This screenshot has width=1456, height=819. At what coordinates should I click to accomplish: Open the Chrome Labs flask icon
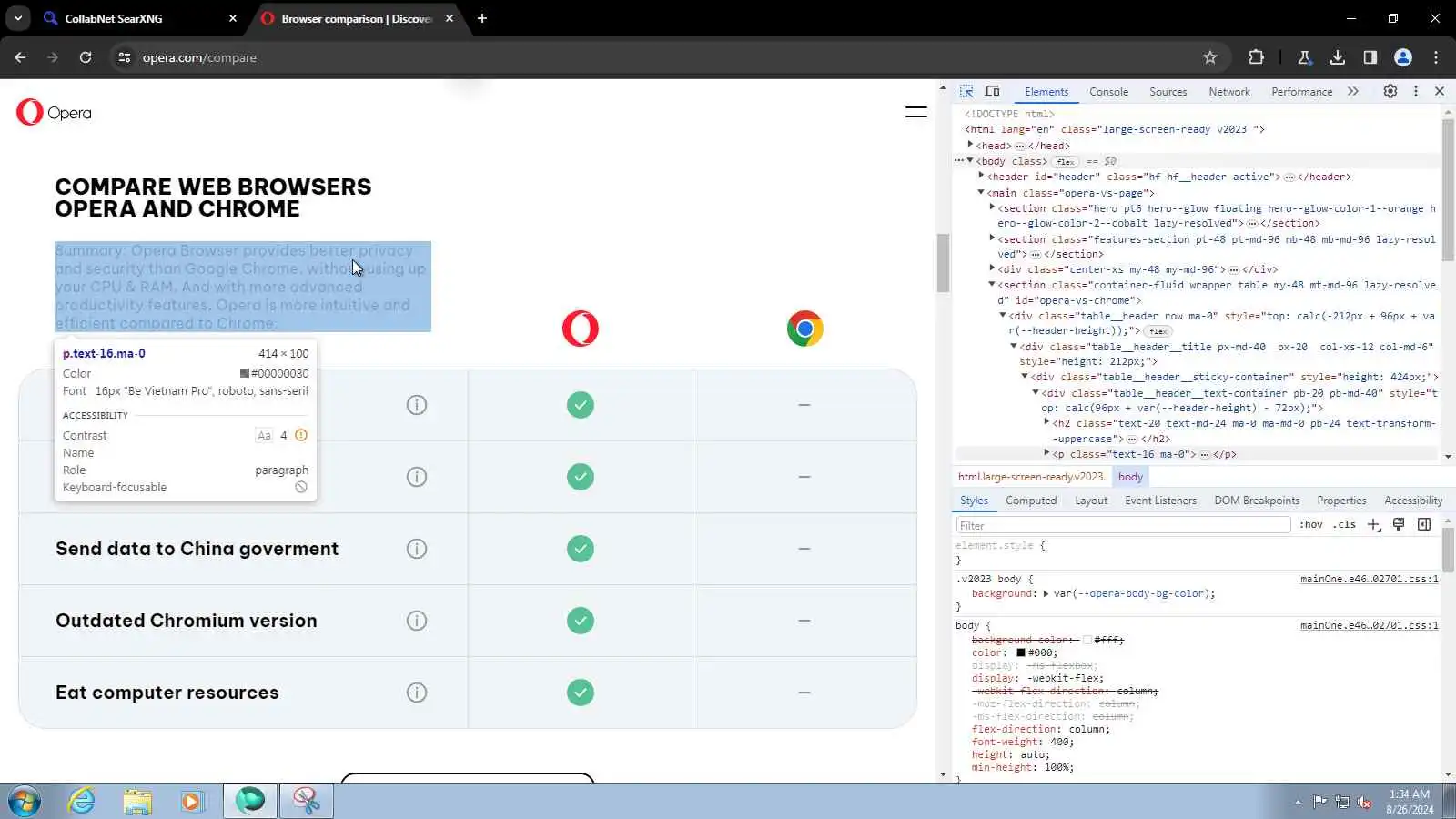[x=1304, y=57]
